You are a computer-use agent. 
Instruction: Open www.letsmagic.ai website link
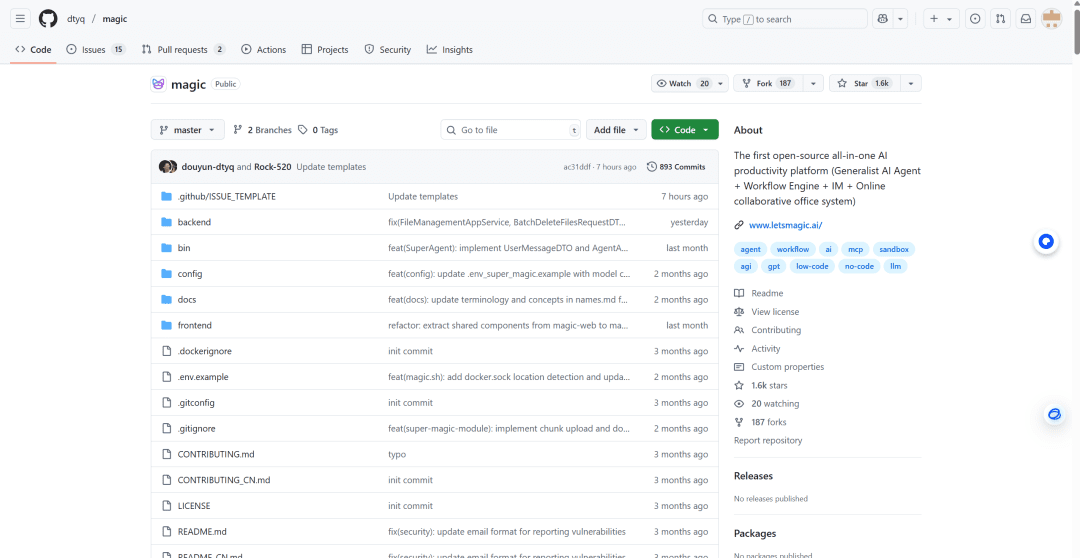pyautogui.click(x=785, y=225)
